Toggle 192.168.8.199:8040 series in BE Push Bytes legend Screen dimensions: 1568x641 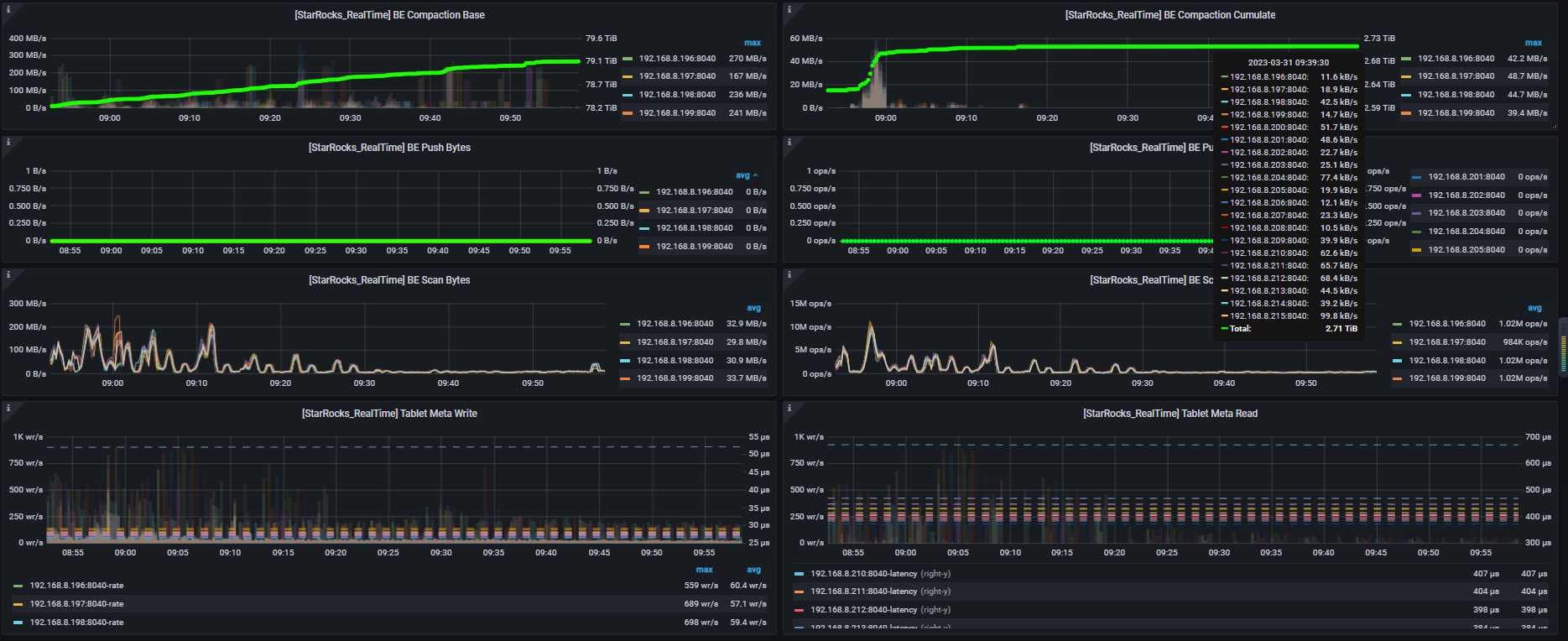click(695, 247)
